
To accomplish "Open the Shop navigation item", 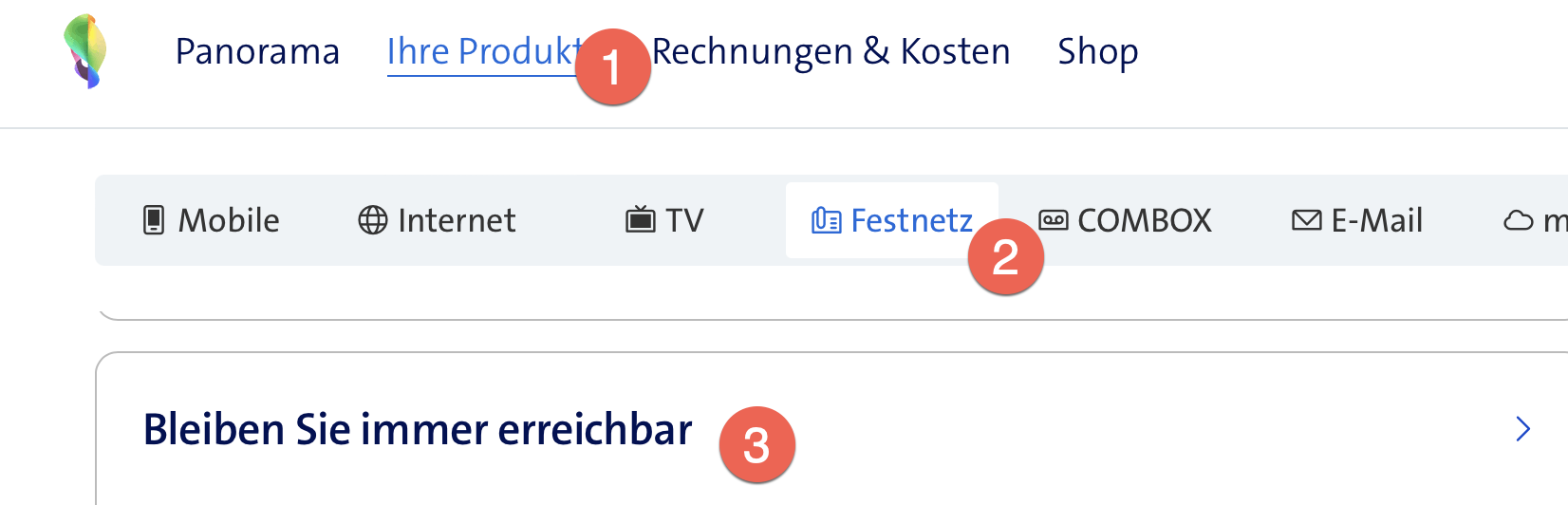I will click(1097, 51).
